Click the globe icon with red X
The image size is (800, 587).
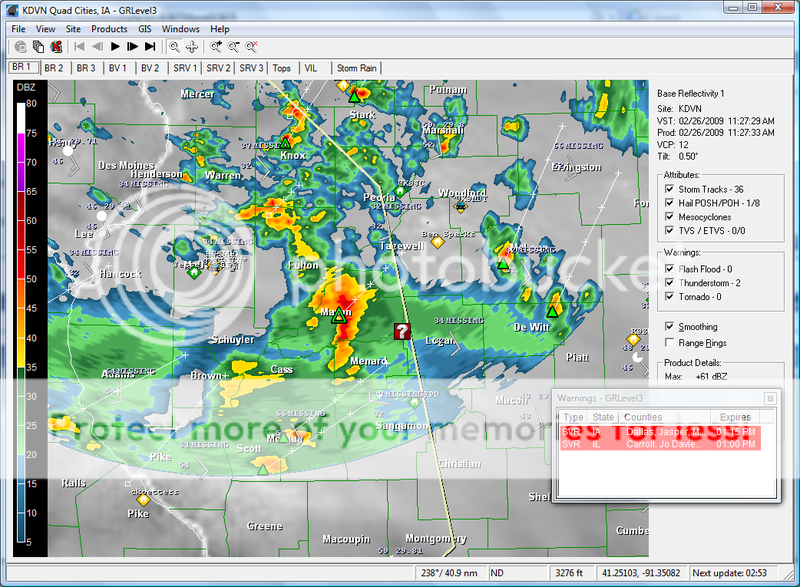click(x=56, y=47)
